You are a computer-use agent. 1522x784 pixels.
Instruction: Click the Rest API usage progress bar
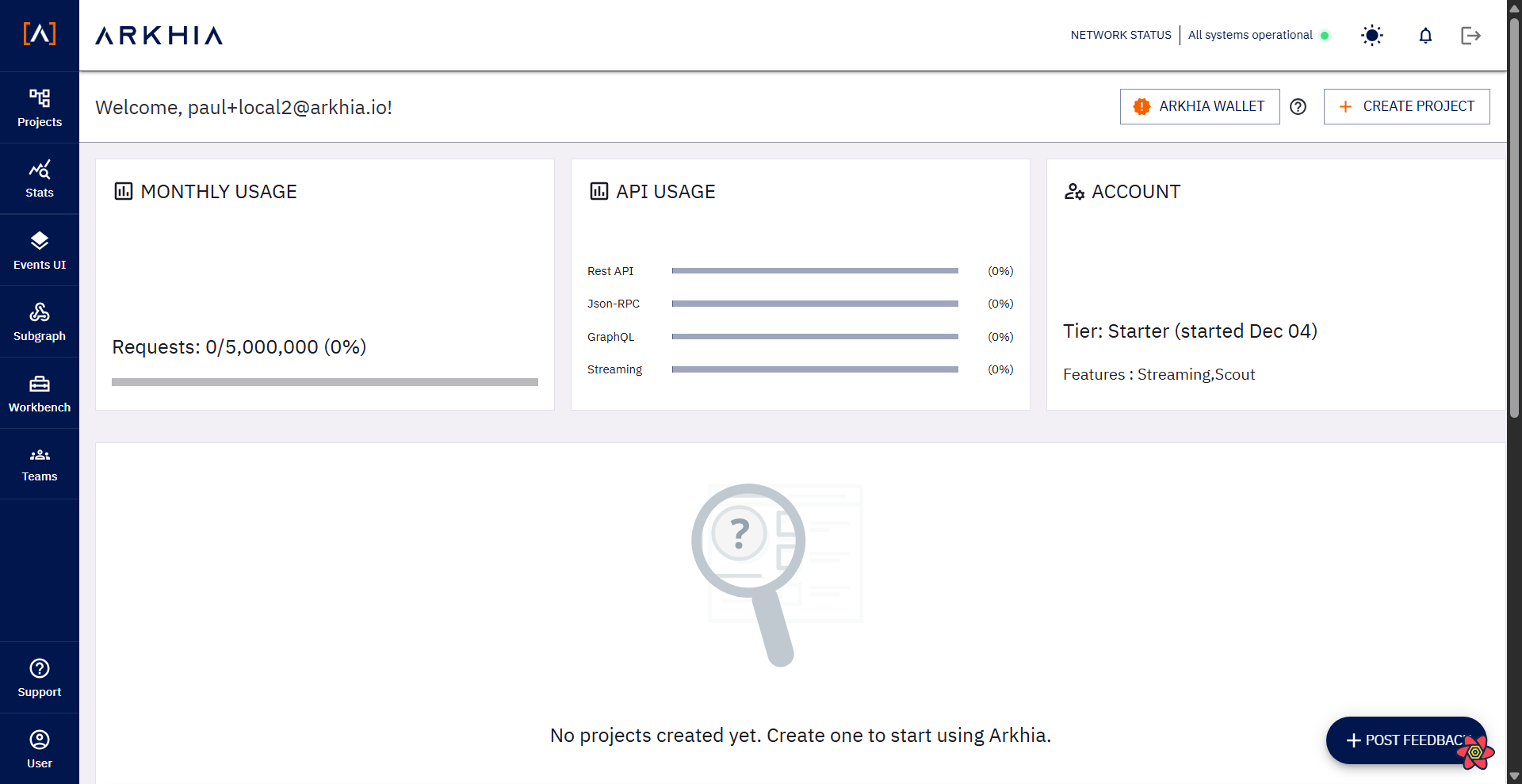[815, 270]
